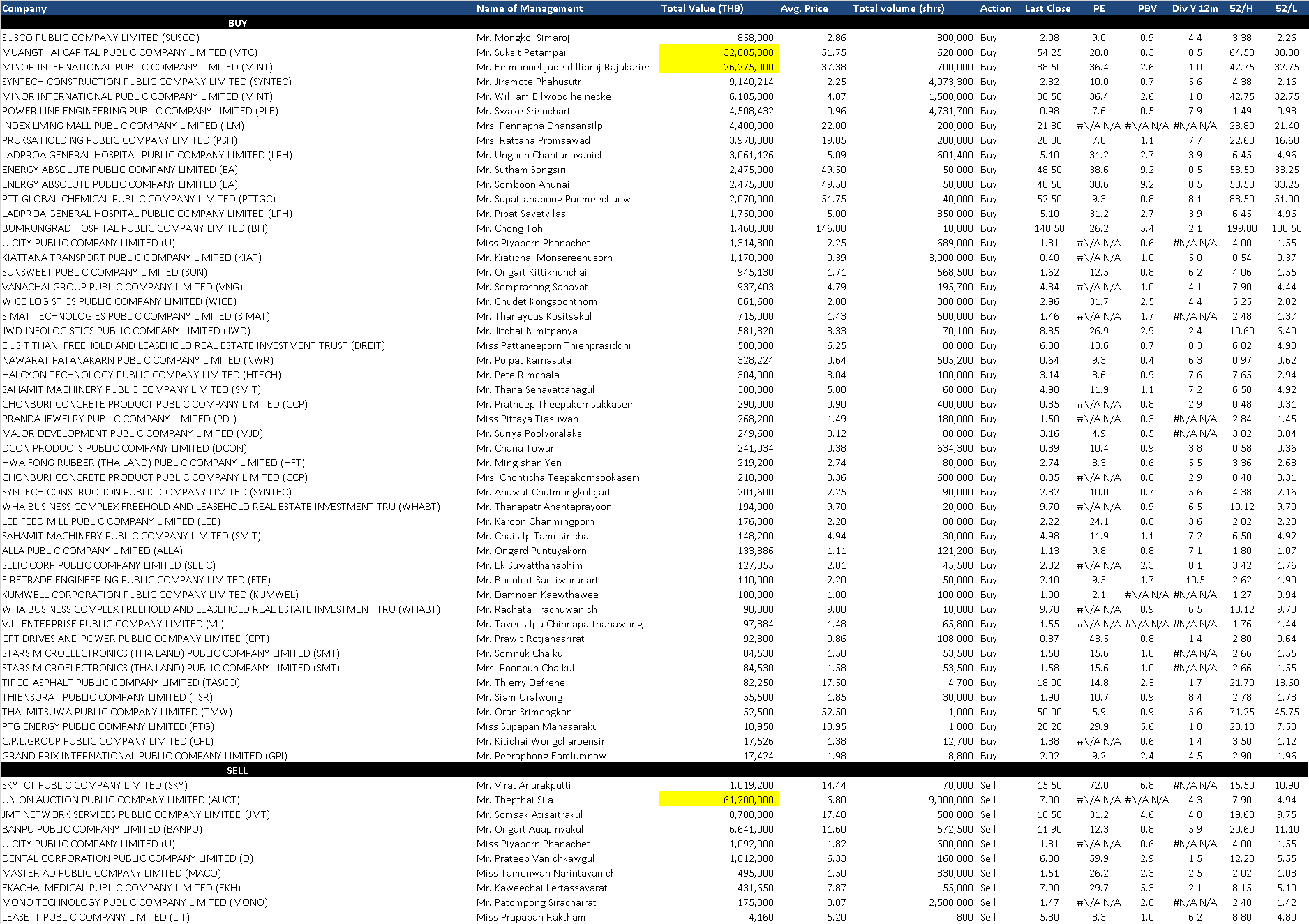Image resolution: width=1309 pixels, height=924 pixels.
Task: Select GRAND PRIX INTERNATIONAL (GPI) cell
Action: point(144,756)
